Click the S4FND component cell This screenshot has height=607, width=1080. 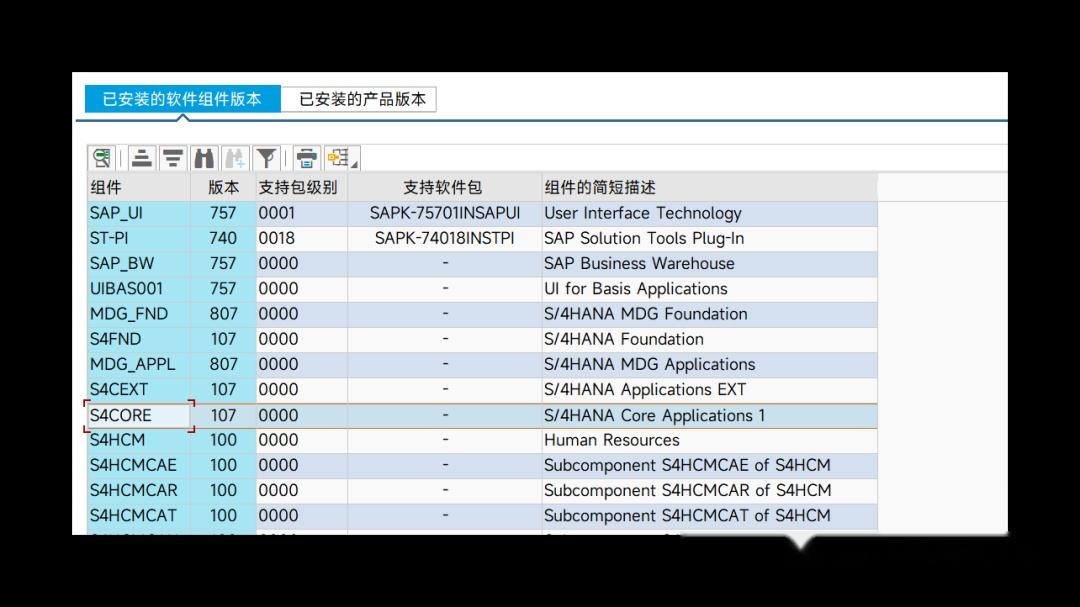(x=138, y=339)
